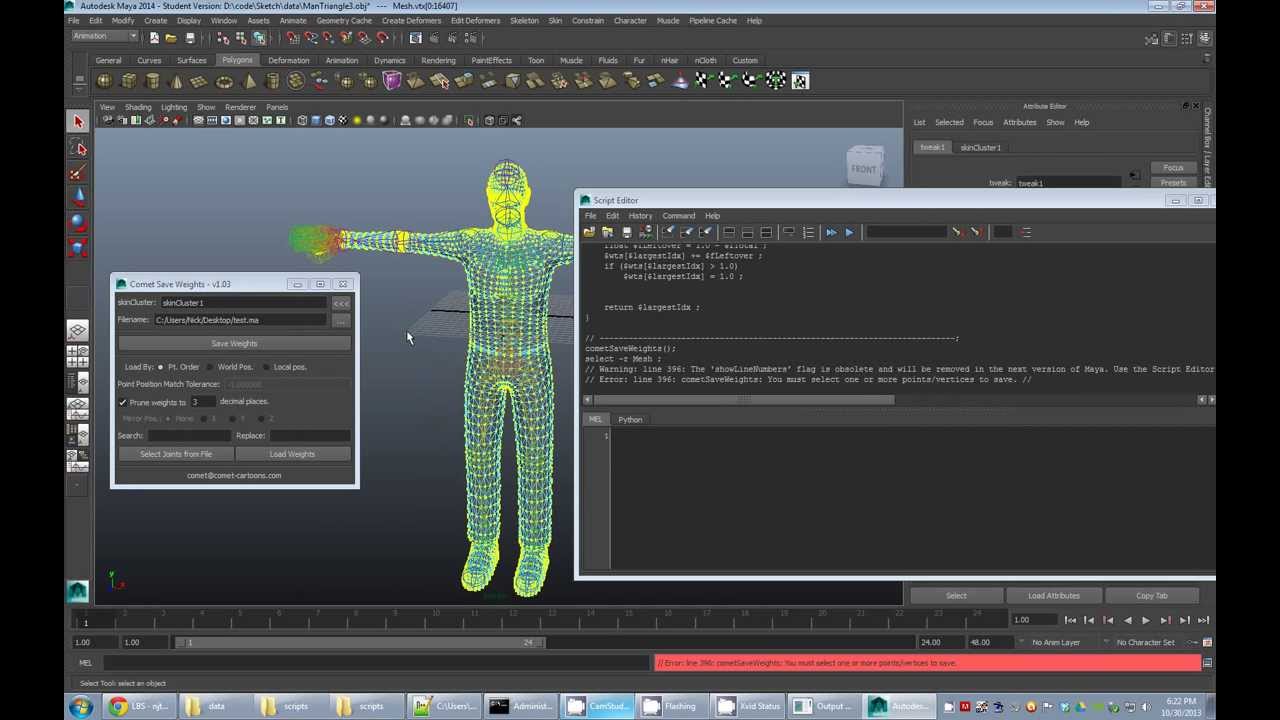Open the Command menu in Script Editor
Image resolution: width=1280 pixels, height=720 pixels.
(678, 216)
